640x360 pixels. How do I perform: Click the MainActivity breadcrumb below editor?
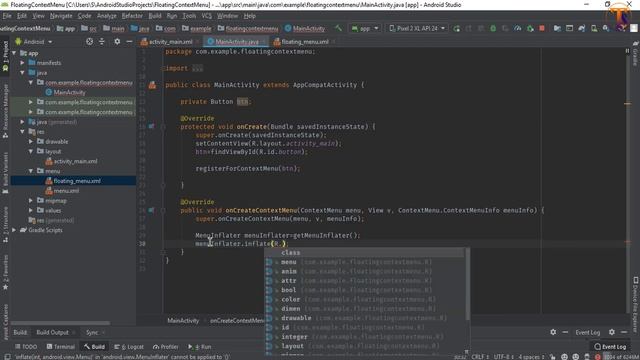tap(183, 321)
